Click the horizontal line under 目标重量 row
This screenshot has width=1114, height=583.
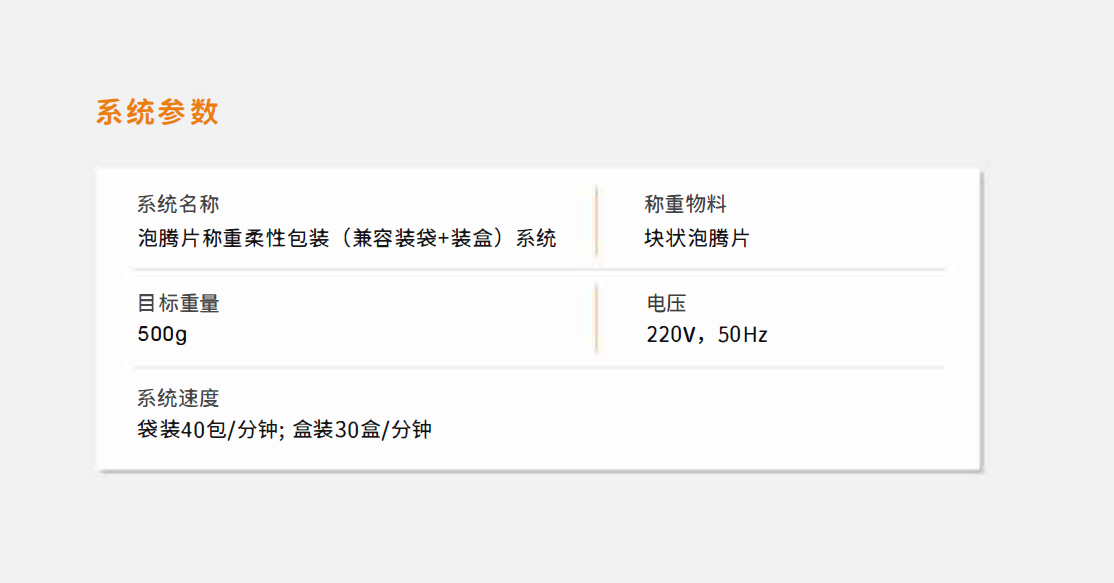pos(539,368)
